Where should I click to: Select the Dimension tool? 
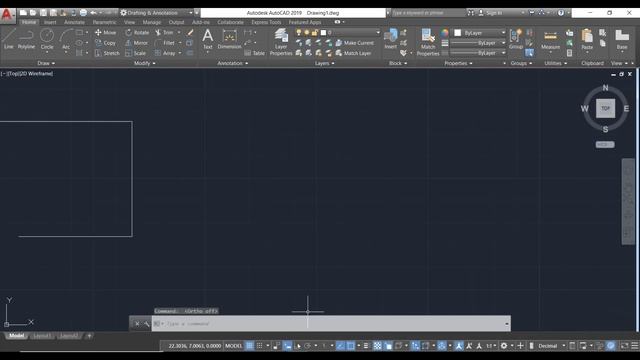tap(229, 39)
